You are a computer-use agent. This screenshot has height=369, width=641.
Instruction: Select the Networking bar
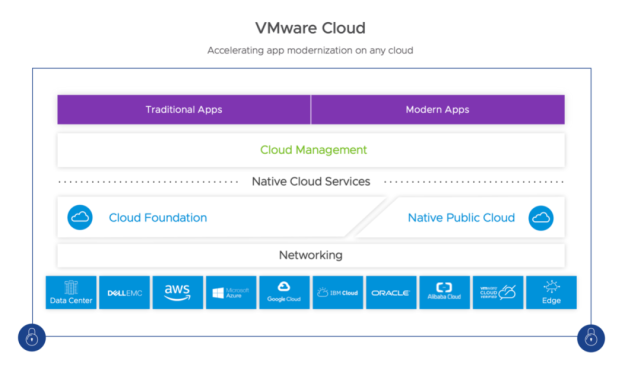[x=311, y=255]
